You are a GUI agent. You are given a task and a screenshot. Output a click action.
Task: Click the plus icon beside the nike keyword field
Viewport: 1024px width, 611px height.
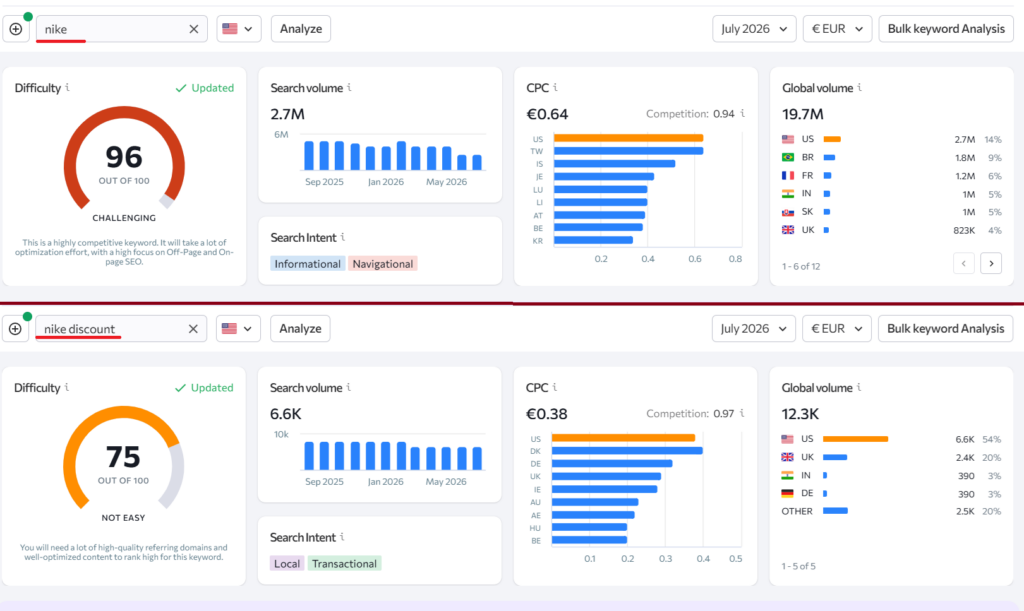[16, 29]
